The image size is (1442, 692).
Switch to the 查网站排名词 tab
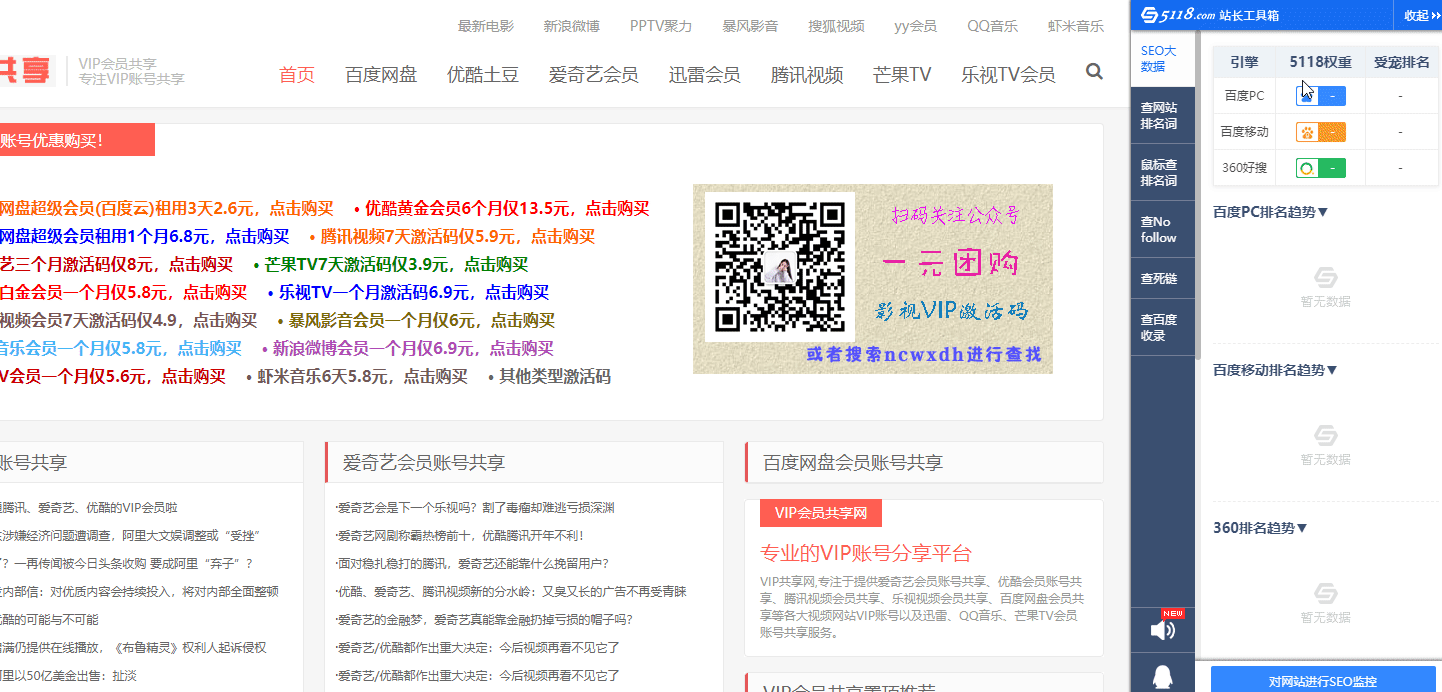pos(1159,116)
